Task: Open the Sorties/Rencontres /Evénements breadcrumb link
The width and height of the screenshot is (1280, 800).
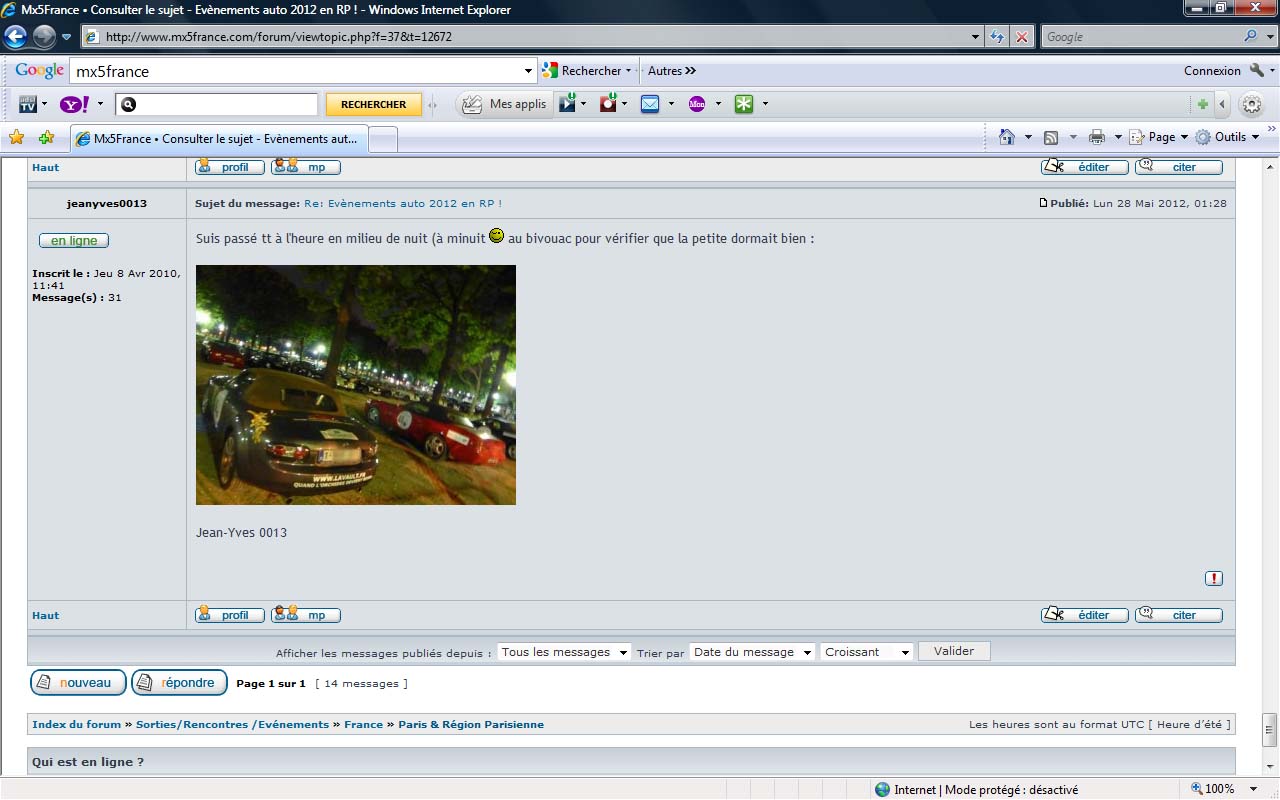Action: click(x=232, y=724)
